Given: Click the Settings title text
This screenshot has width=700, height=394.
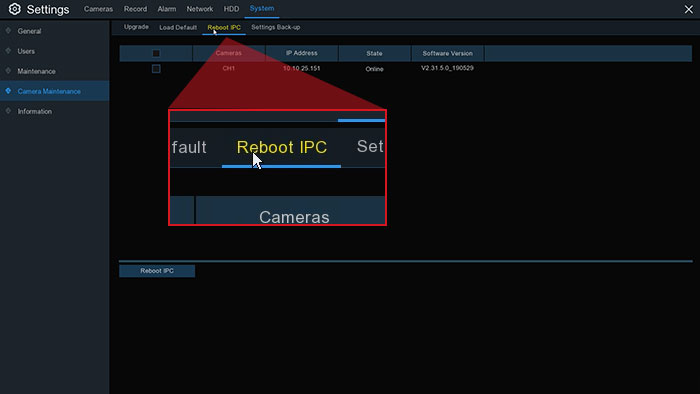Looking at the screenshot, I should (x=48, y=9).
